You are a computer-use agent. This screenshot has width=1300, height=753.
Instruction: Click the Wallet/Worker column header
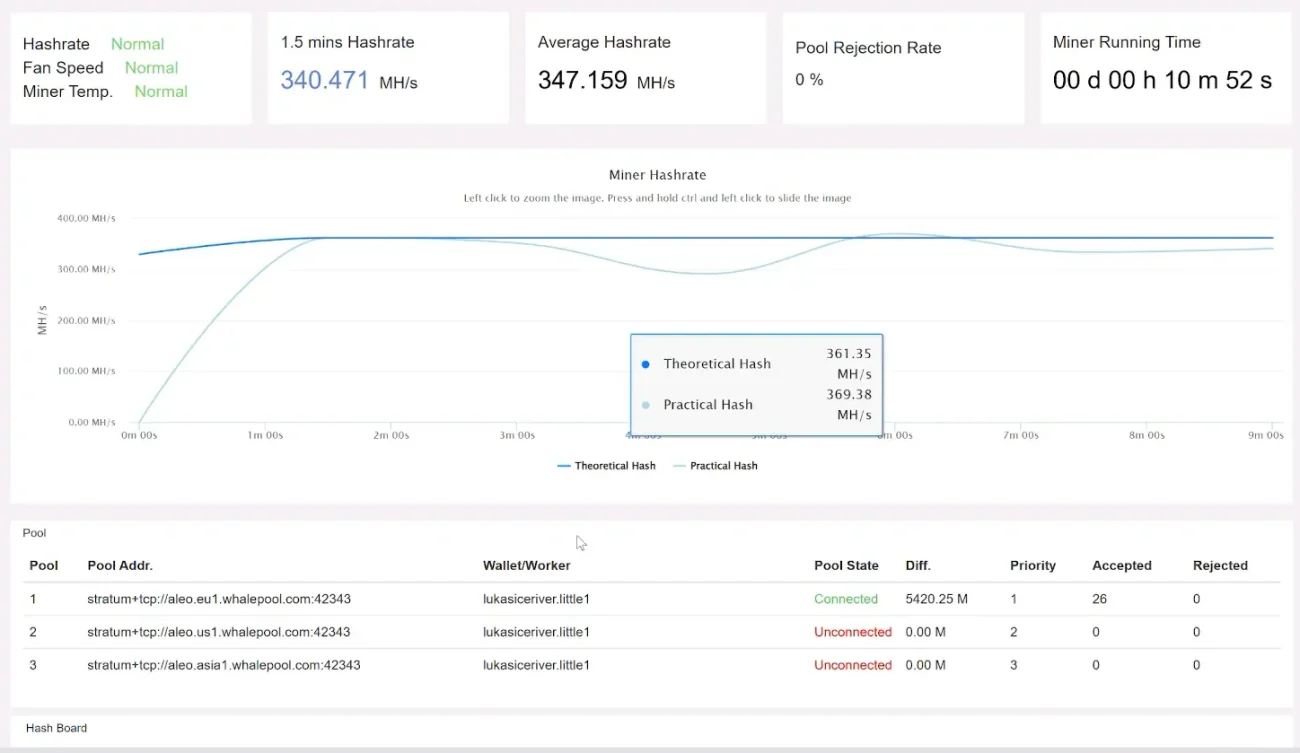click(526, 566)
